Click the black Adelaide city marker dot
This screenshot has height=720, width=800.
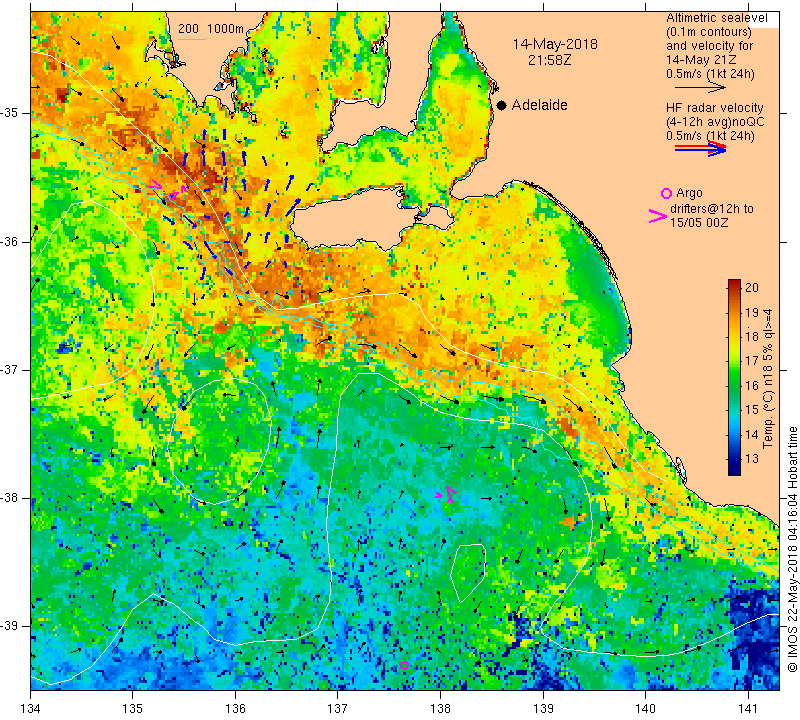click(502, 105)
